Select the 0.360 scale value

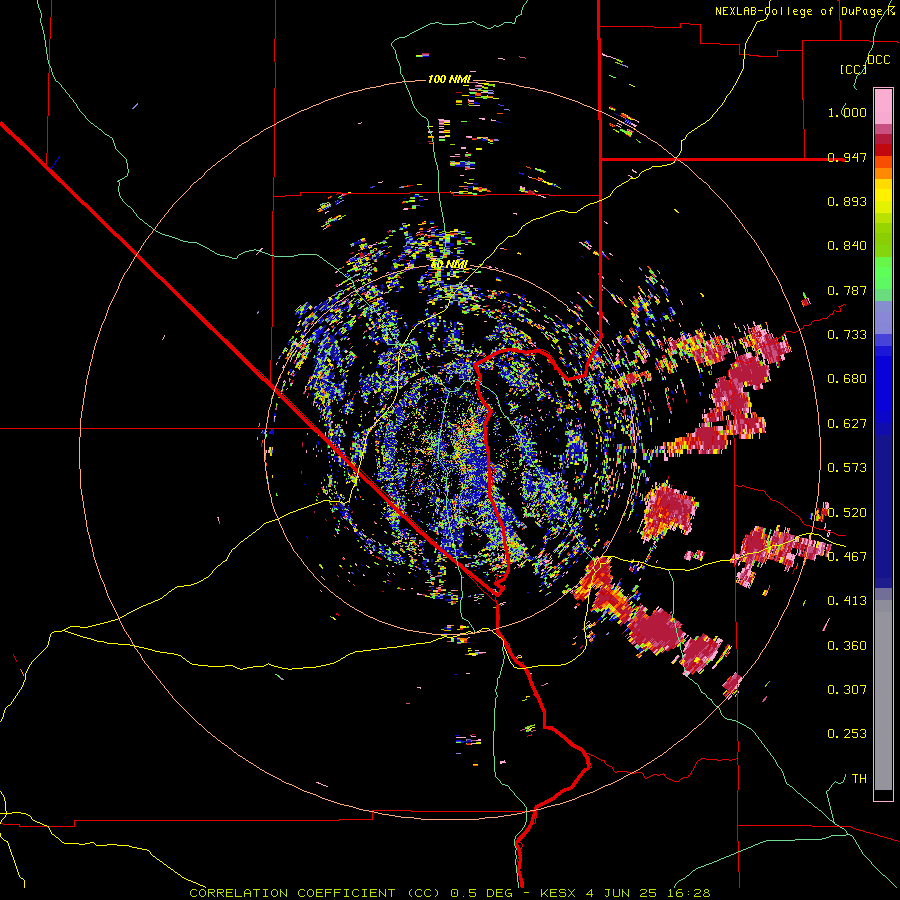click(x=847, y=645)
